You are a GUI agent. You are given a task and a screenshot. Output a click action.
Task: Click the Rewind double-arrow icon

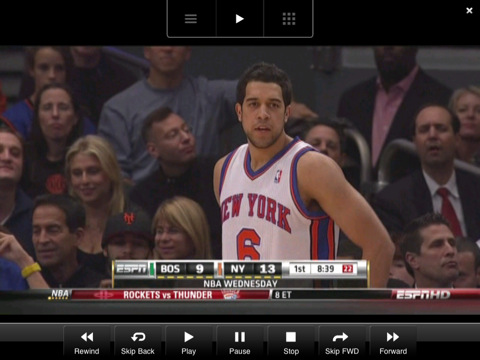[87, 337]
